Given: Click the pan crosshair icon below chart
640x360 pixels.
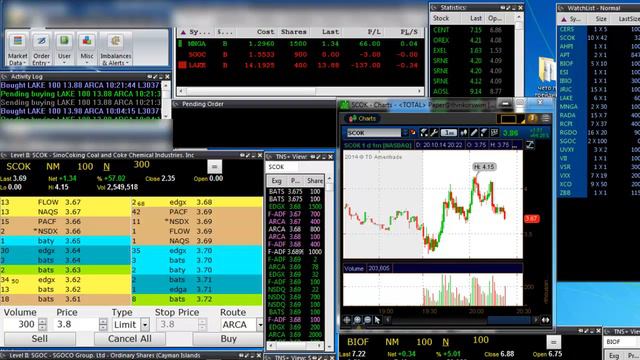Looking at the screenshot, I should point(347,320).
